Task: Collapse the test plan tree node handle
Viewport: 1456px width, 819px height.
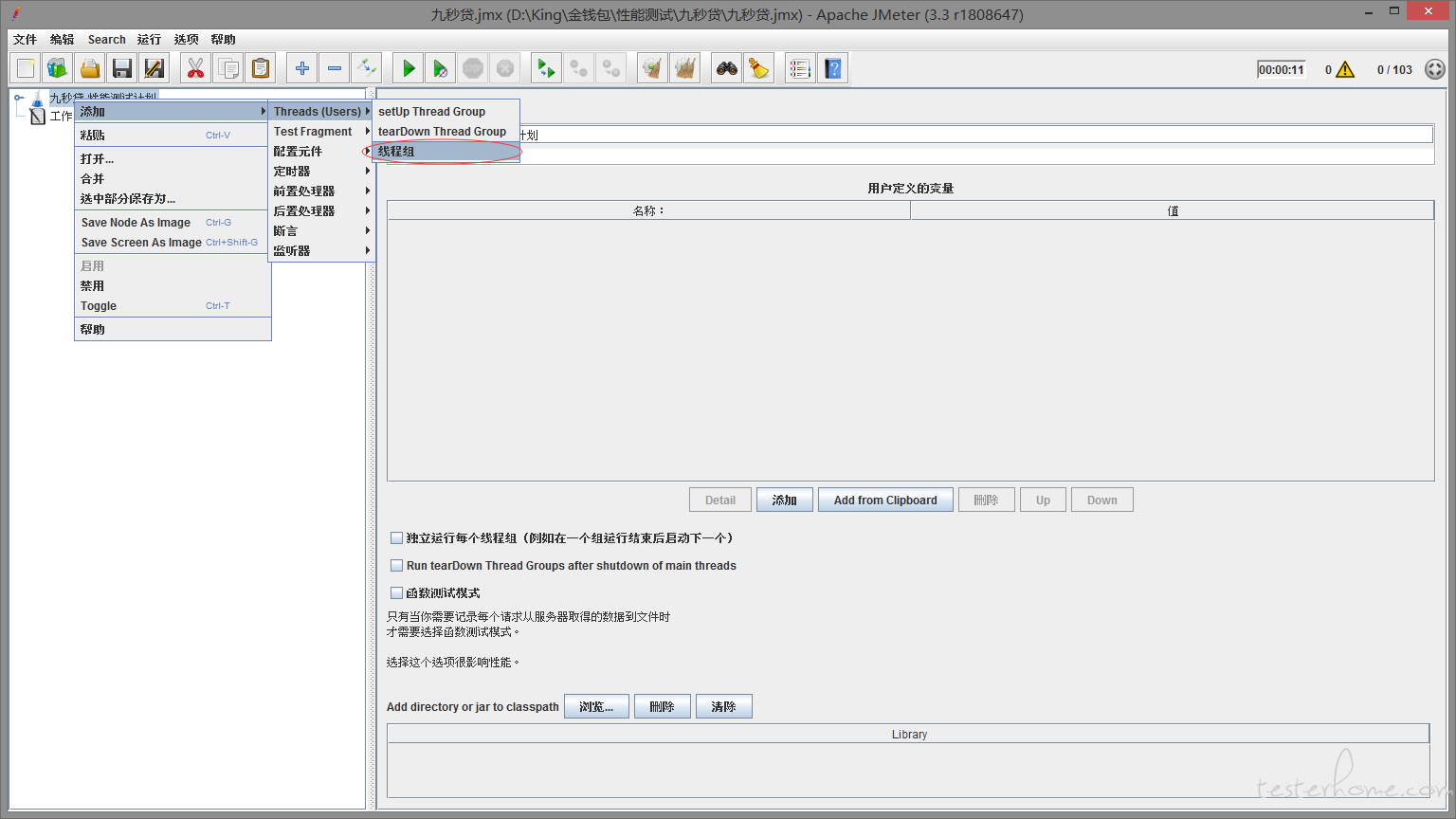Action: (x=19, y=98)
